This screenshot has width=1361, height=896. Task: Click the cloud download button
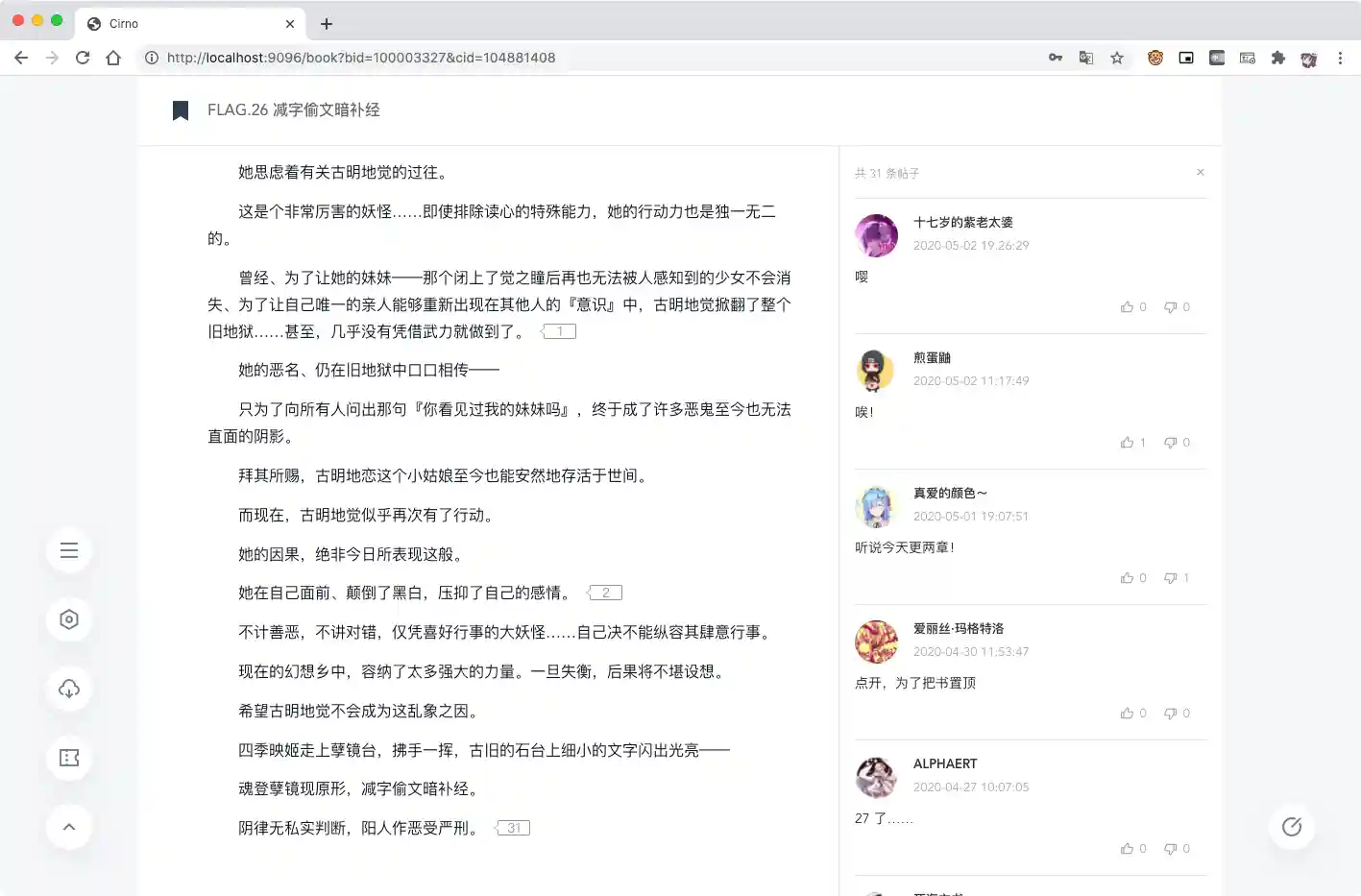pyautogui.click(x=69, y=689)
